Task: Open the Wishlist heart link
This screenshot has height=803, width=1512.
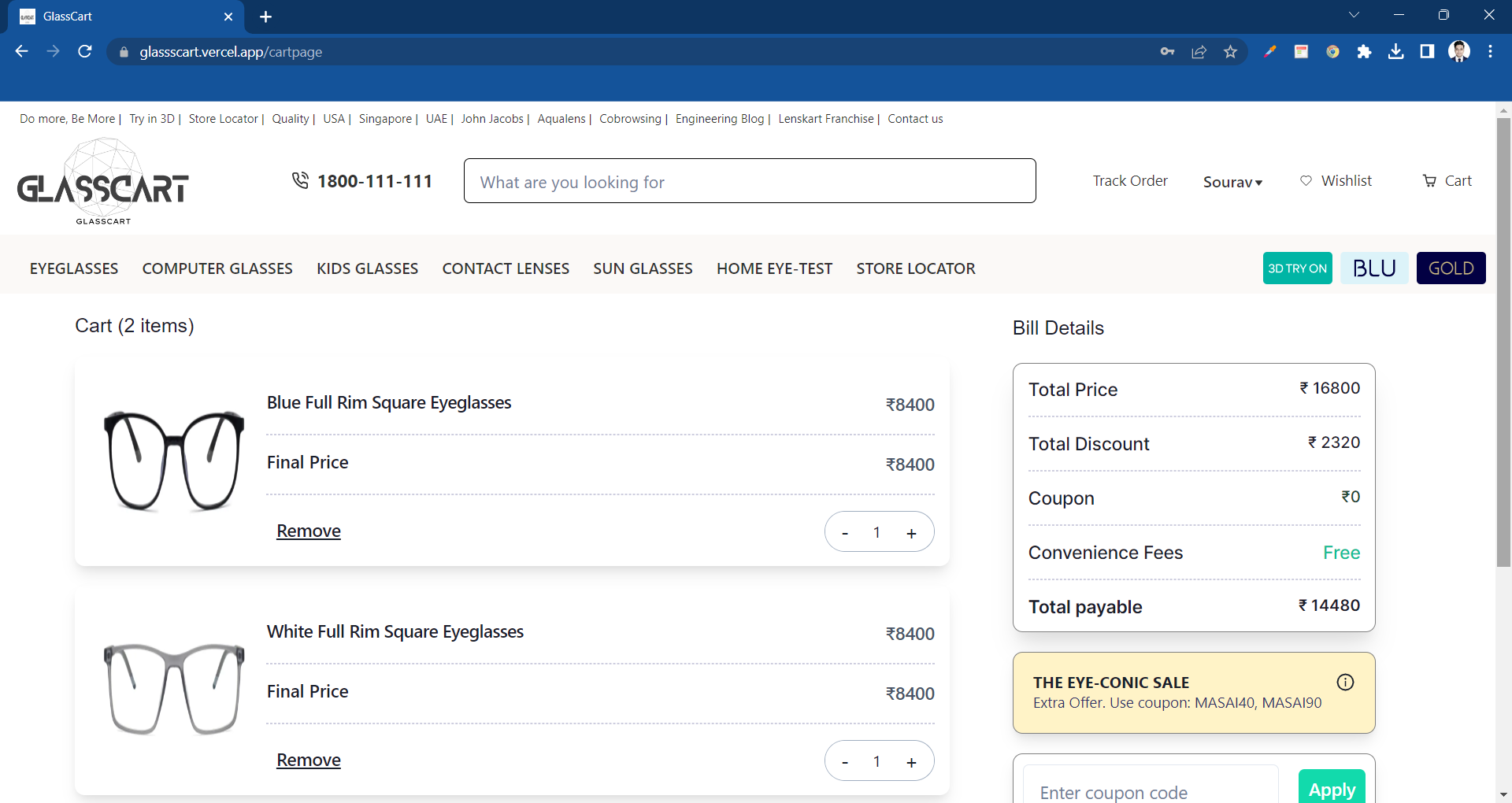Action: pyautogui.click(x=1336, y=180)
